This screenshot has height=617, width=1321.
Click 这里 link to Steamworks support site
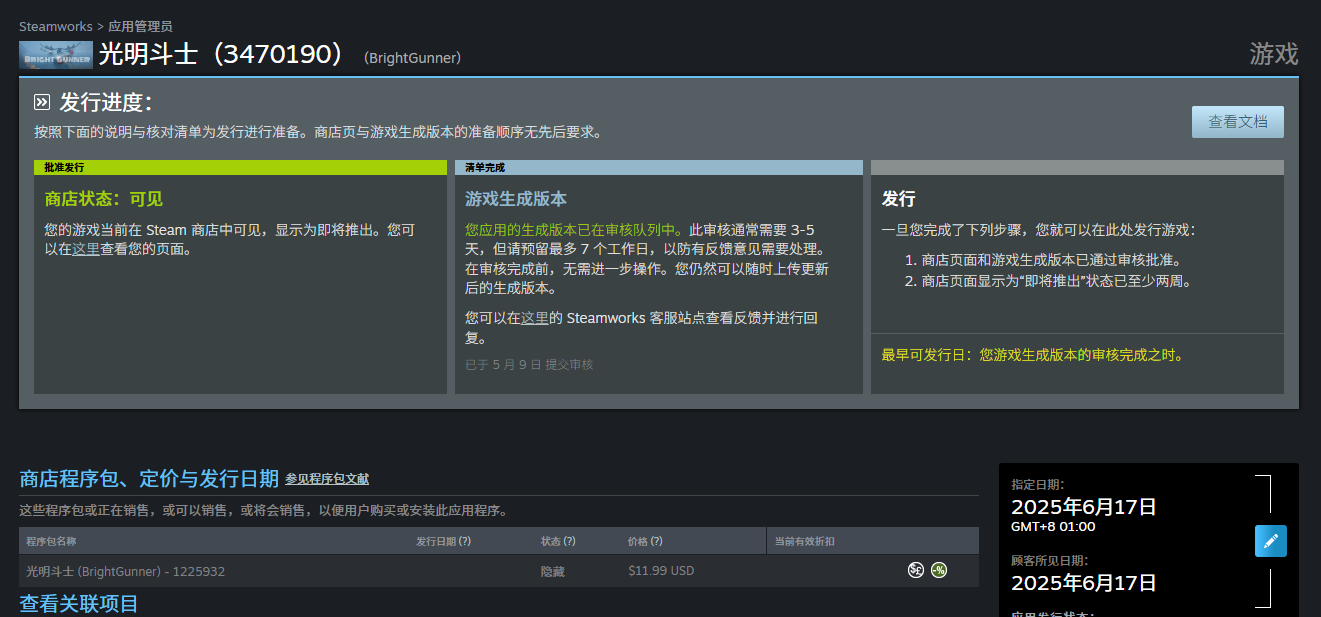pyautogui.click(x=535, y=318)
